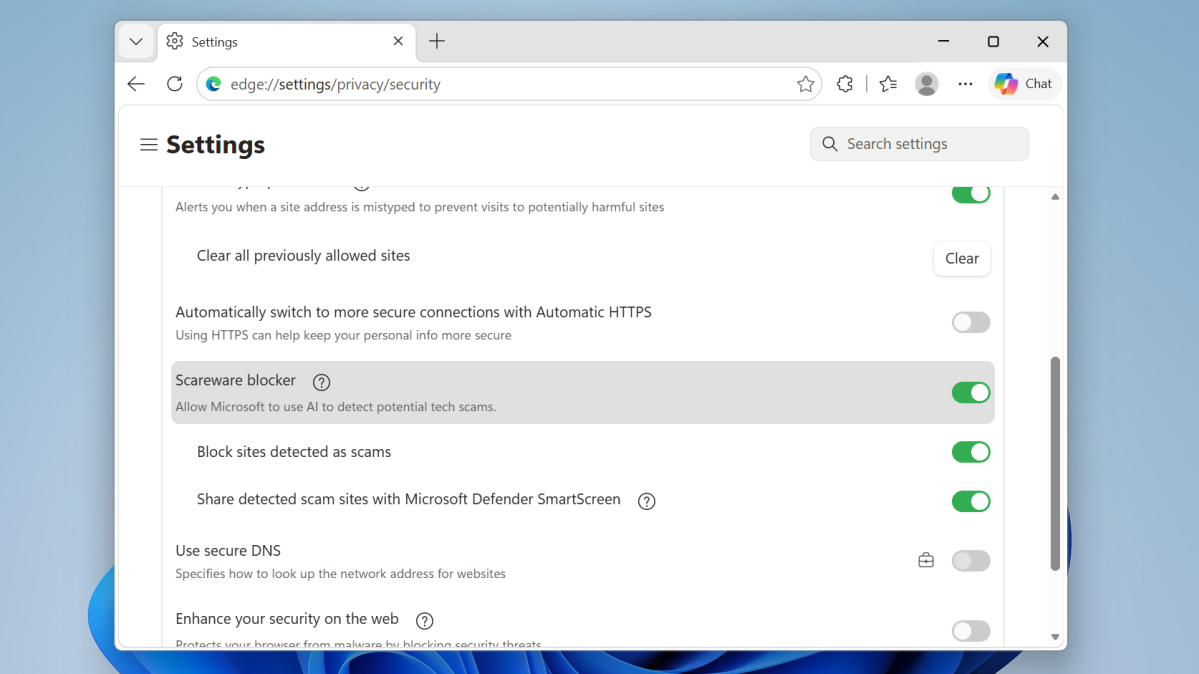
Task: Open the tab actions chevron menu
Action: (x=136, y=41)
